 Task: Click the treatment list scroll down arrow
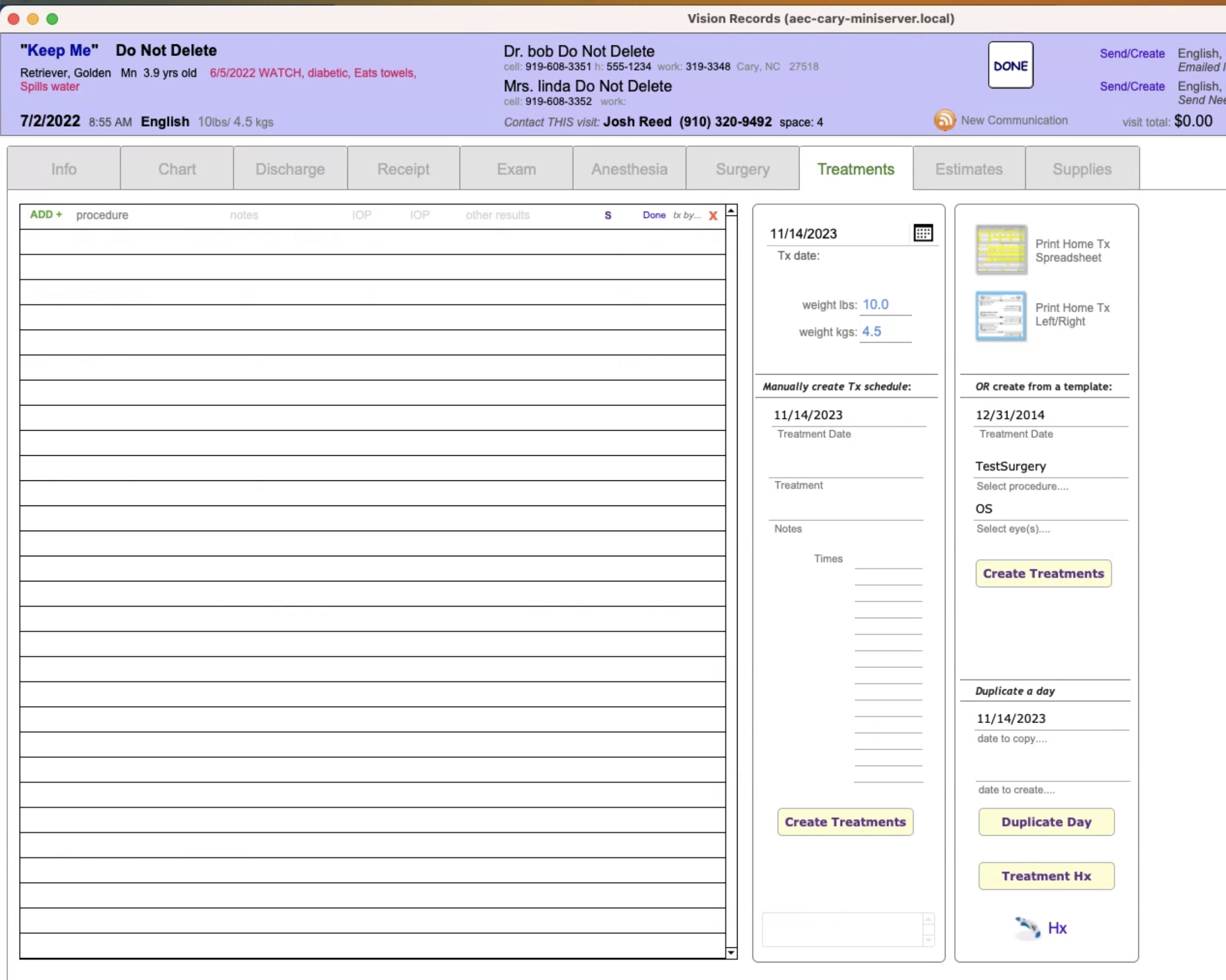coord(731,952)
